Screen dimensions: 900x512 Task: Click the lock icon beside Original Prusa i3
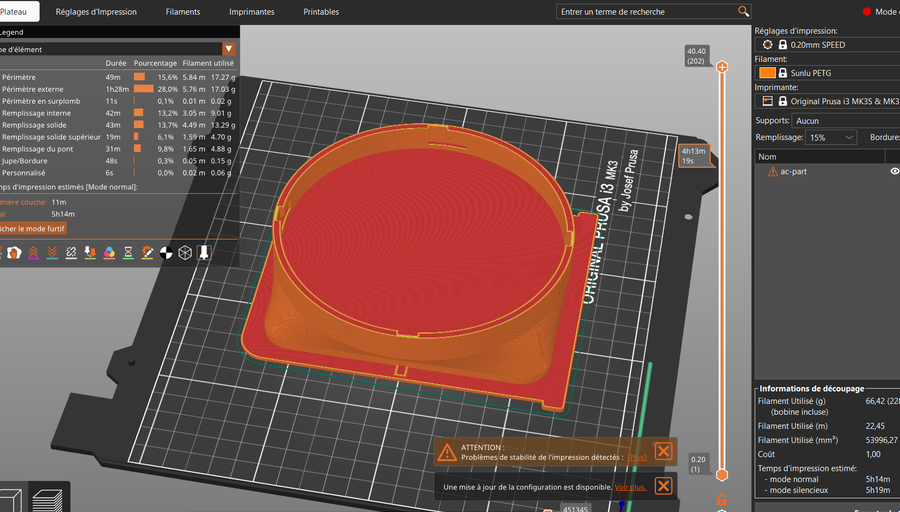[782, 101]
